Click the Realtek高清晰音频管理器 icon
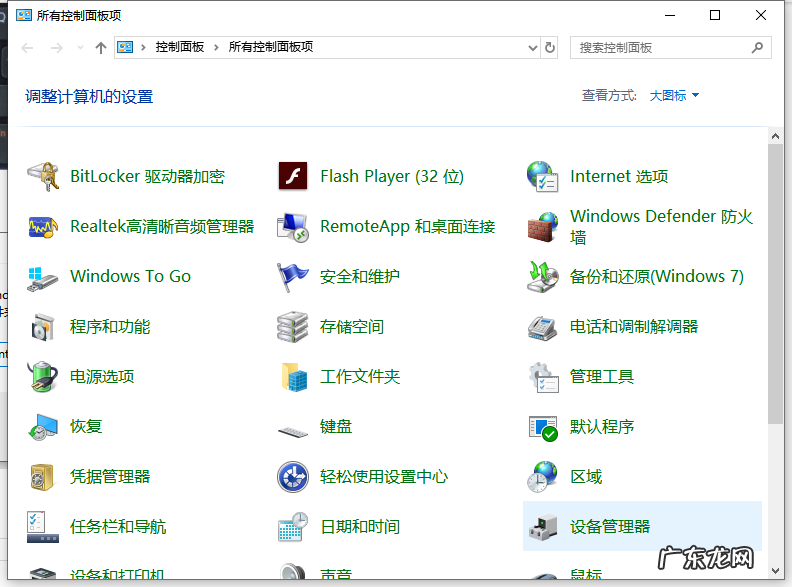Image resolution: width=792 pixels, height=587 pixels. 43,227
